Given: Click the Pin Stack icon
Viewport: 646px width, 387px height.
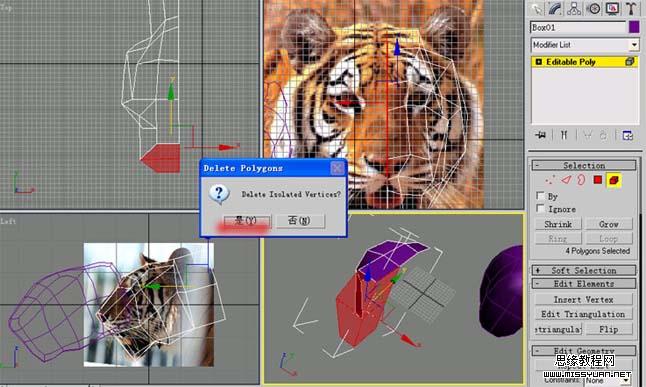Looking at the screenshot, I should click(x=540, y=135).
